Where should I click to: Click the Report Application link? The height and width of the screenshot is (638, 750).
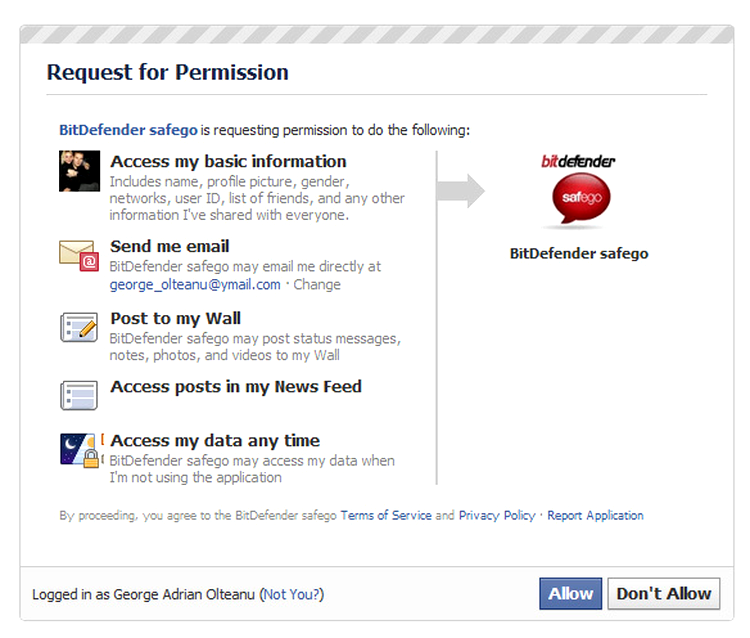click(x=596, y=516)
